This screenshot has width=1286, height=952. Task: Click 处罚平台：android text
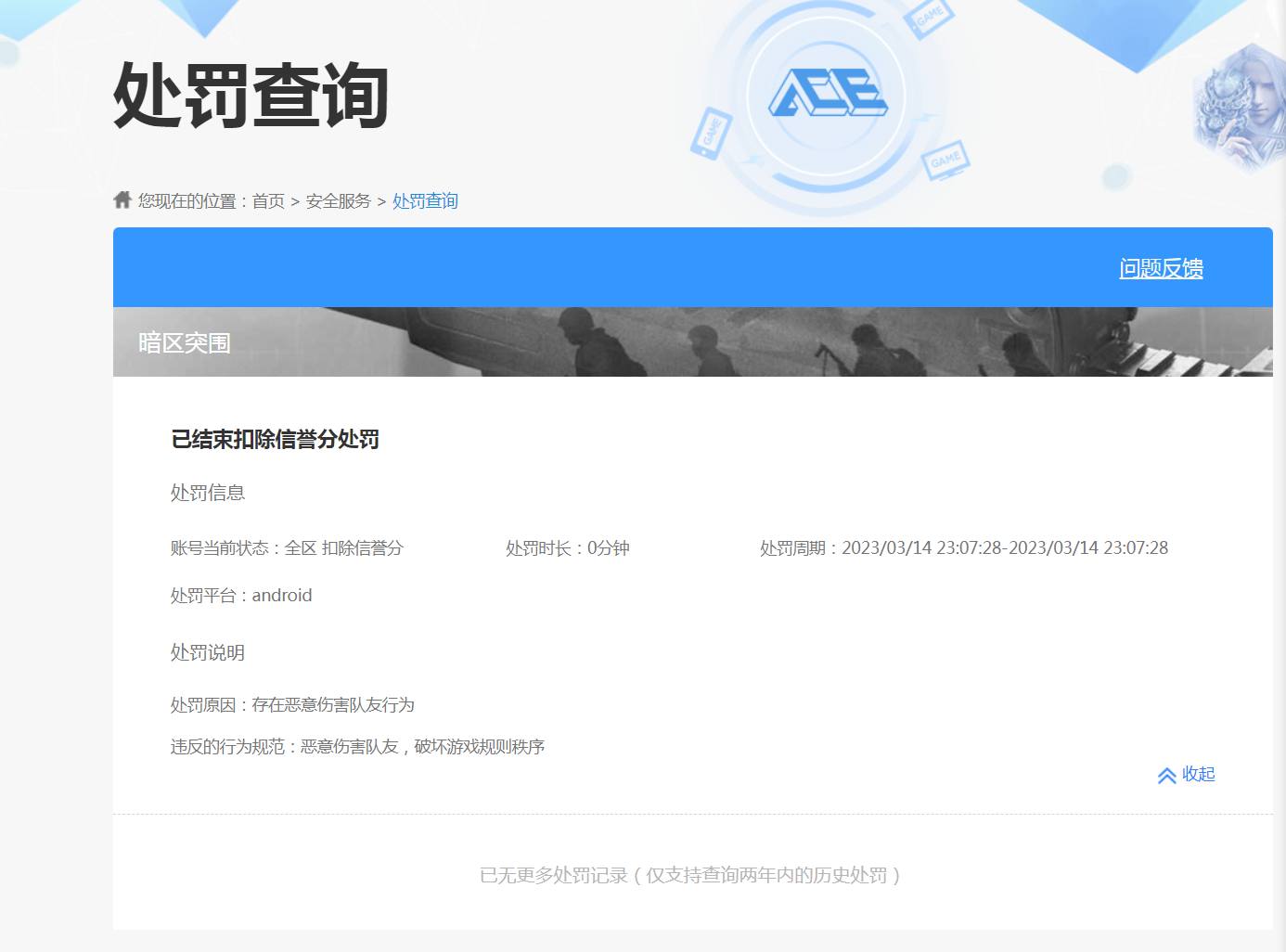(x=241, y=595)
